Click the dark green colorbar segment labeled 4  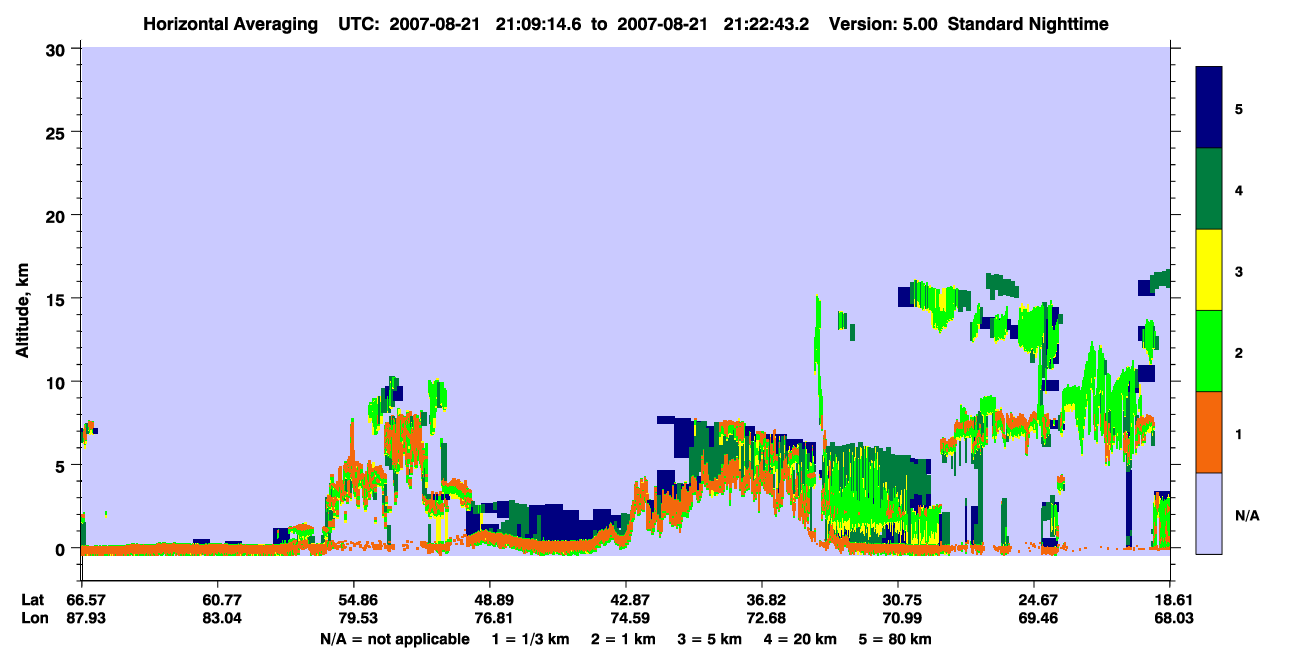tap(1209, 189)
